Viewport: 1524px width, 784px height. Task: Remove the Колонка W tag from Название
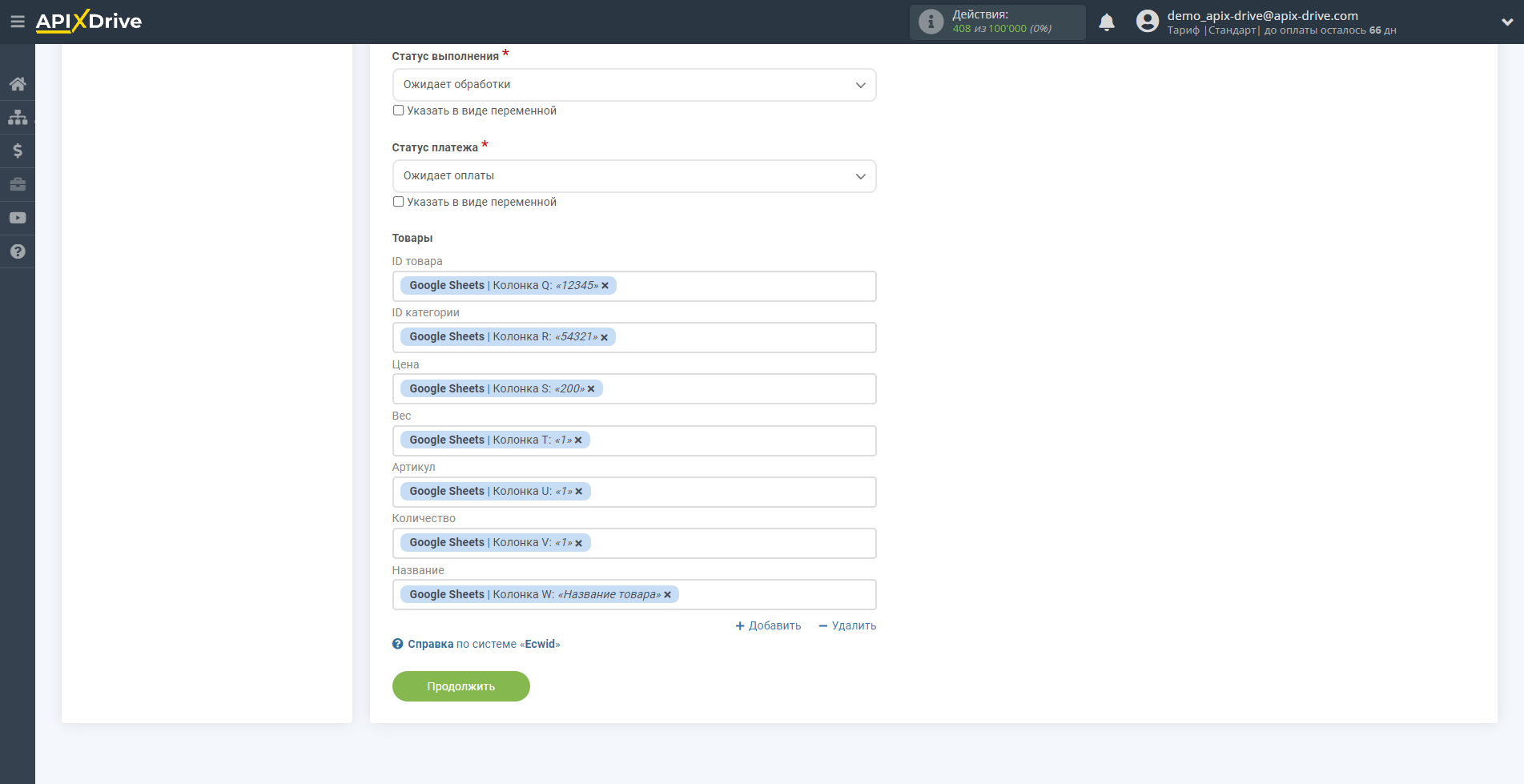click(x=668, y=595)
